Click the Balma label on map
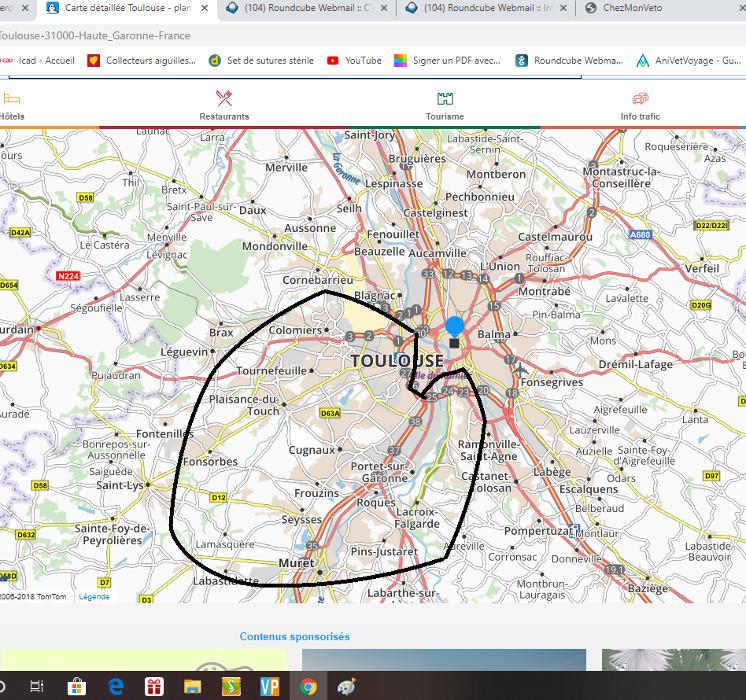This screenshot has width=746, height=700. click(494, 334)
